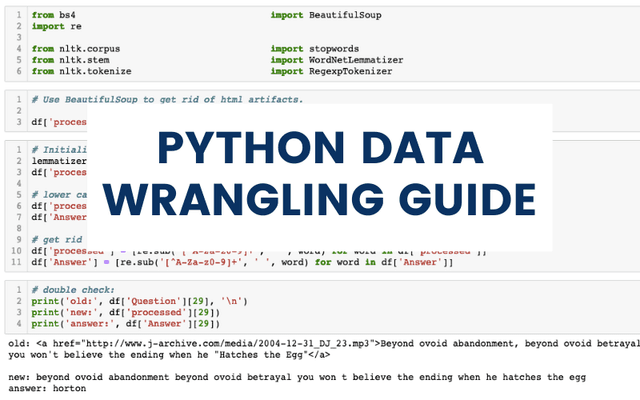Click the "new: beyond ovoid abandonment" output line
Screen dimensions: 640x400
point(297,377)
